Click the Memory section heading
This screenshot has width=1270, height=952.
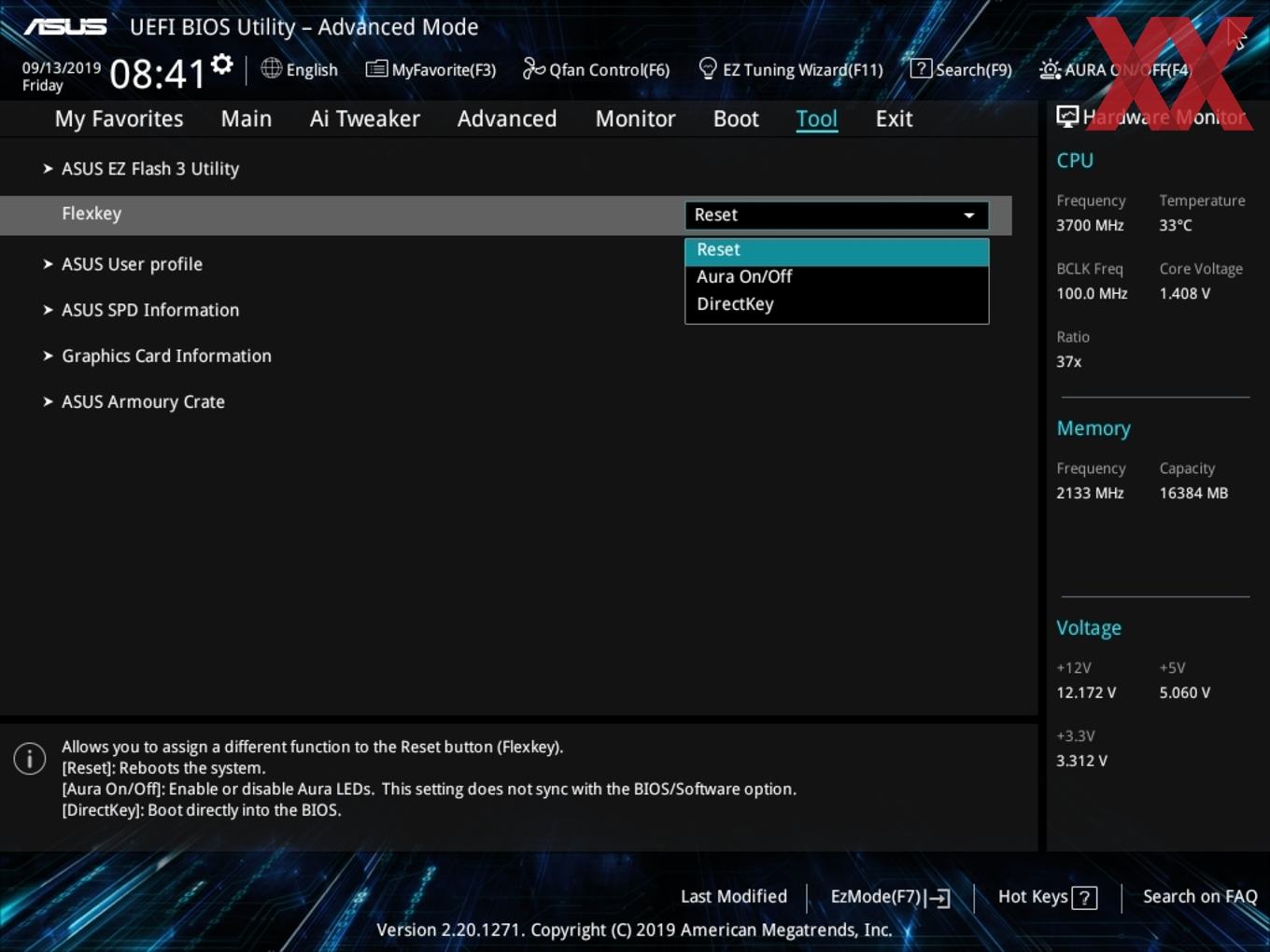click(x=1094, y=428)
